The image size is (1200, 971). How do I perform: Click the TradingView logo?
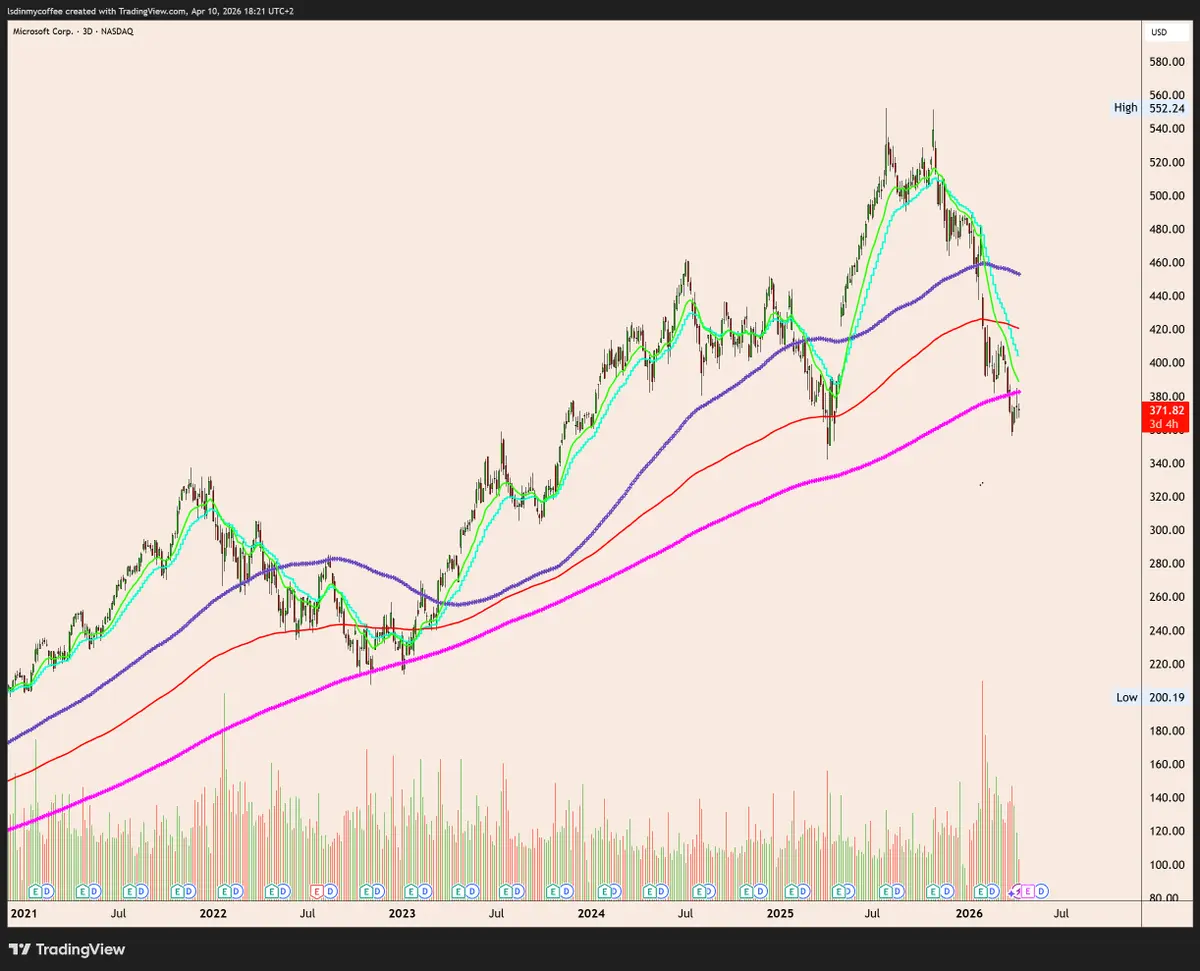click(68, 949)
